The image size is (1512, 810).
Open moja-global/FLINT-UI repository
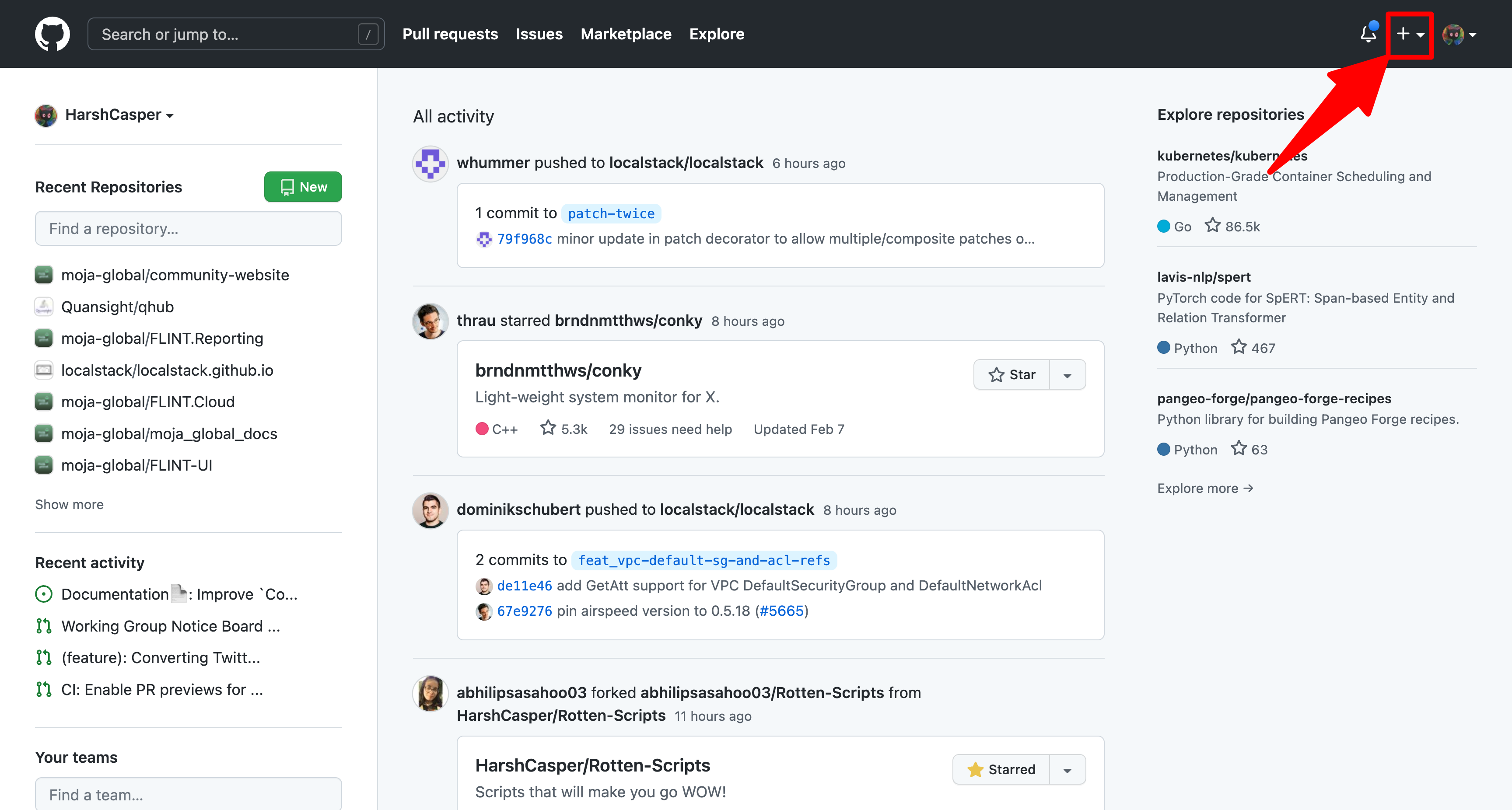pos(137,465)
